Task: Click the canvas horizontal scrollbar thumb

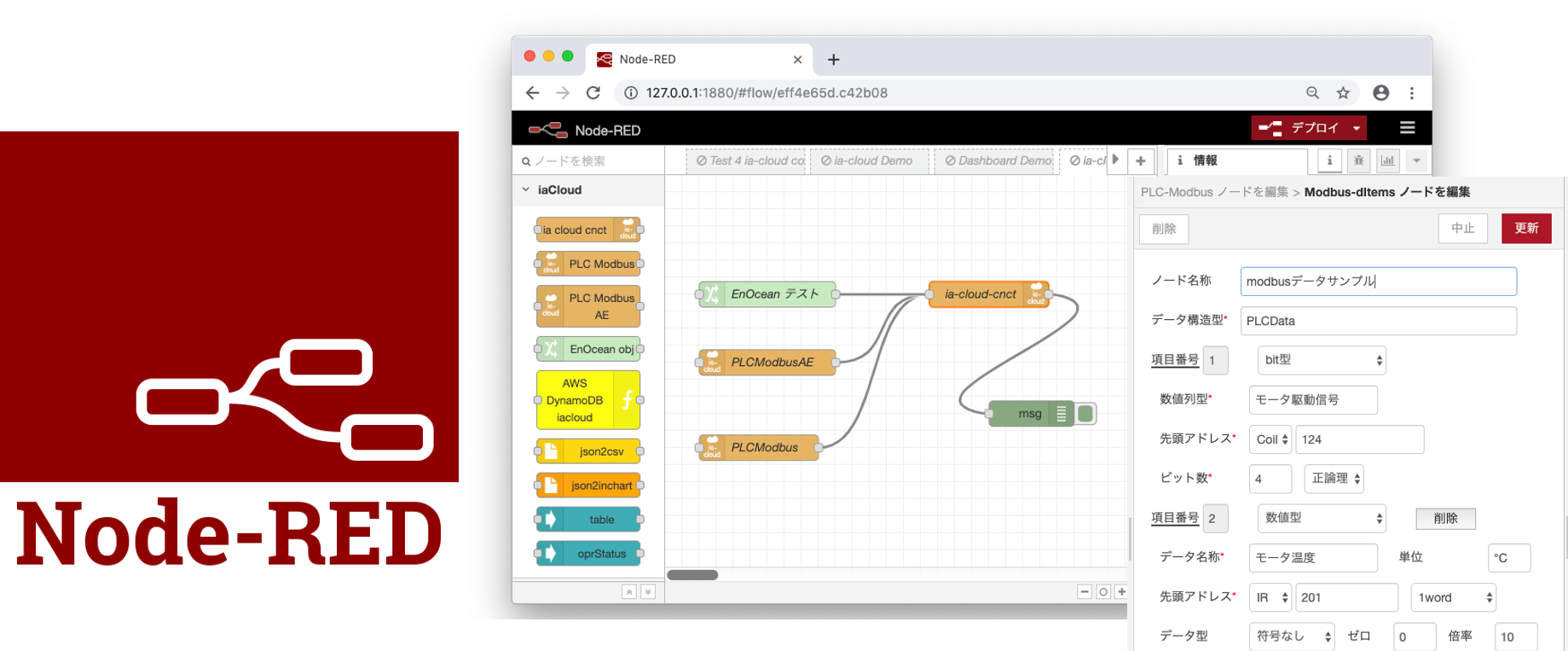Action: pos(692,575)
